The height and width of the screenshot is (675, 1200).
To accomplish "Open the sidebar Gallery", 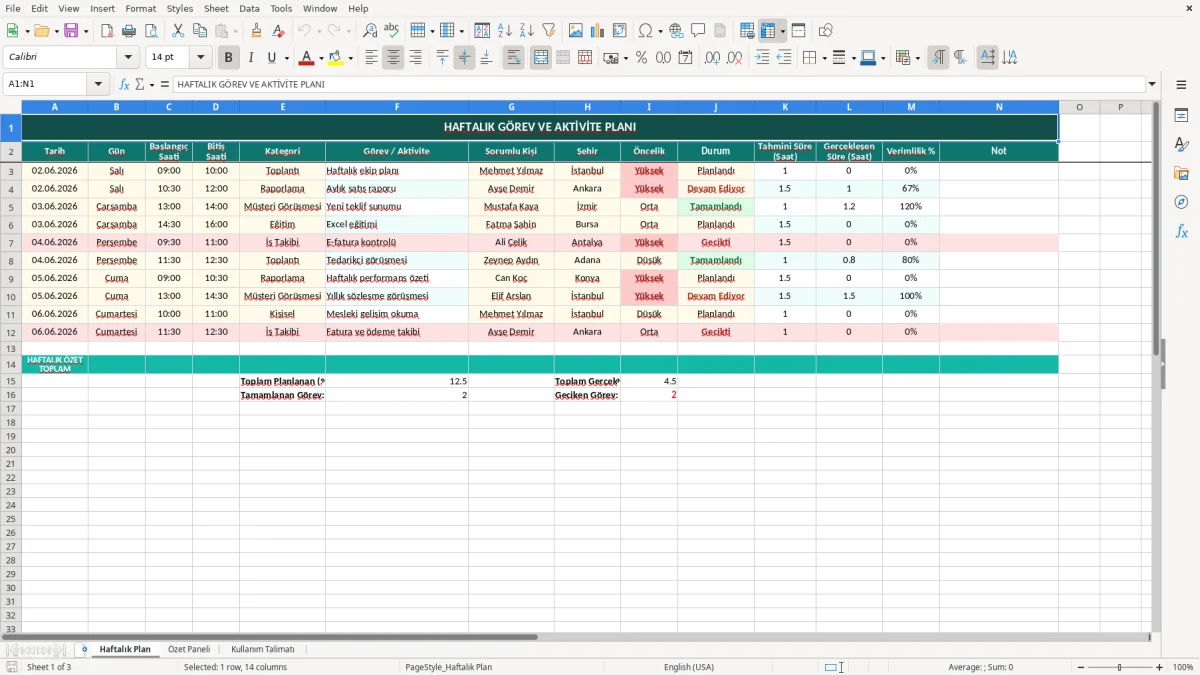I will tap(1181, 174).
